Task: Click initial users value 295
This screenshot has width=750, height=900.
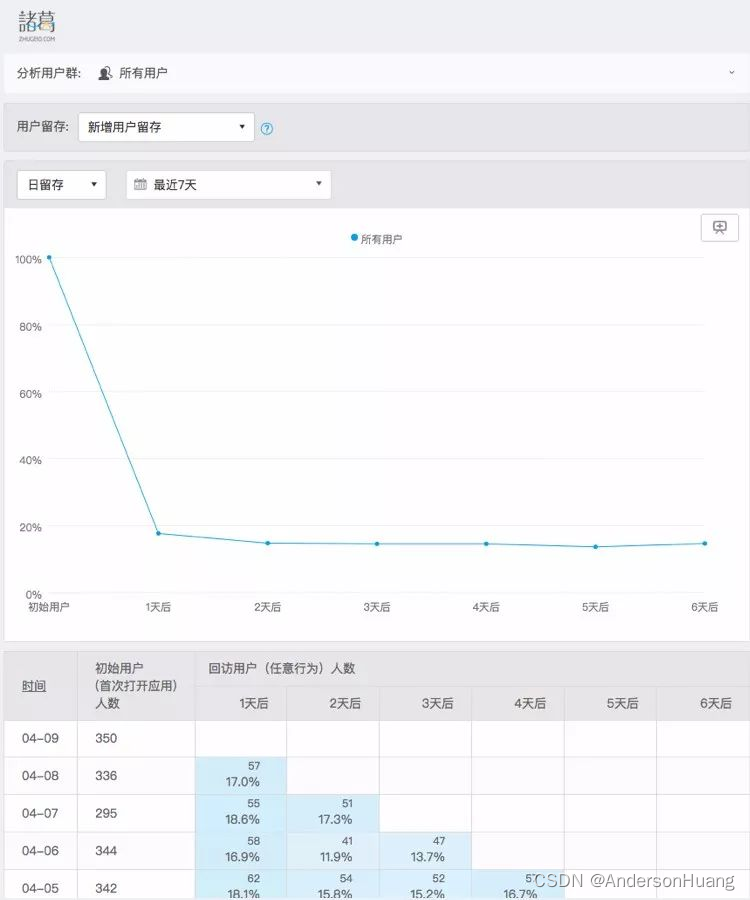Action: tap(106, 813)
